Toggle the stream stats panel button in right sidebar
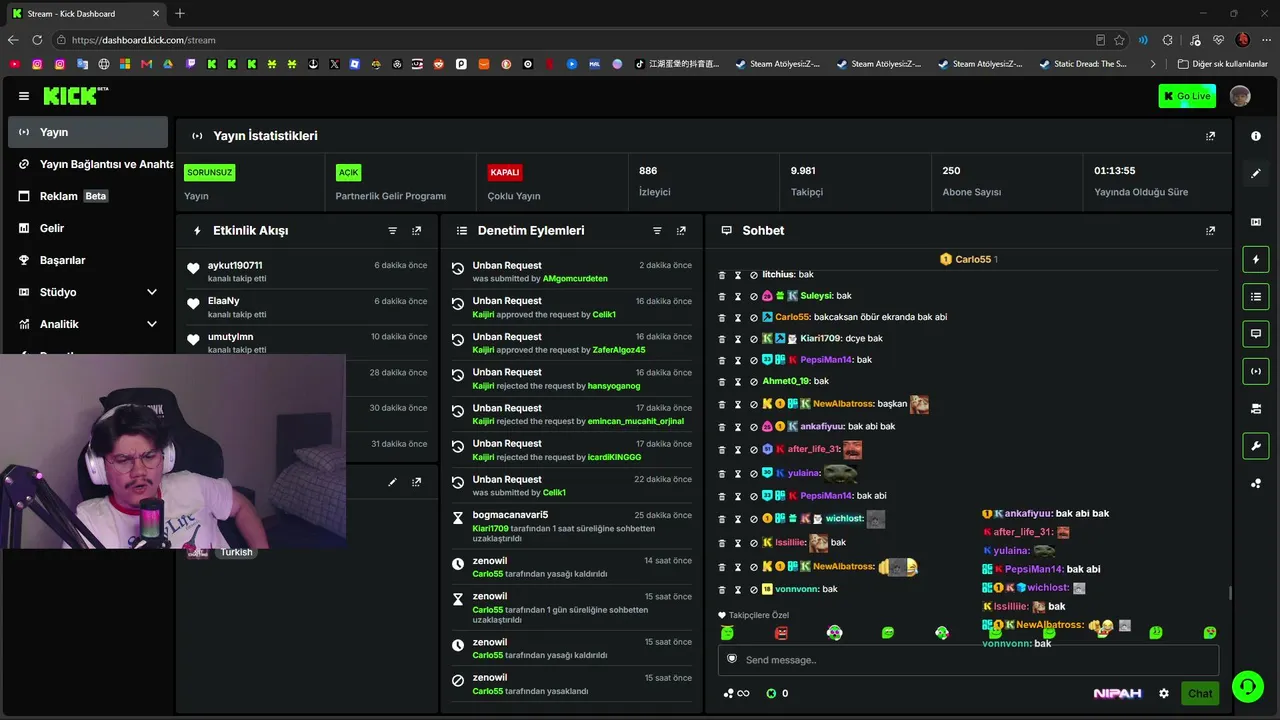1280x720 pixels. pyautogui.click(x=1256, y=371)
